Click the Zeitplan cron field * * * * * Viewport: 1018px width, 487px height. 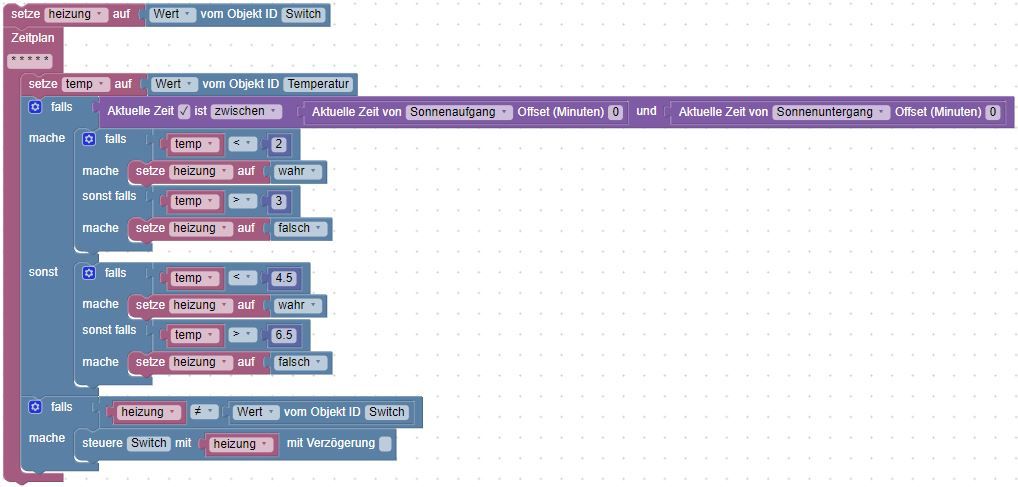pos(29,62)
